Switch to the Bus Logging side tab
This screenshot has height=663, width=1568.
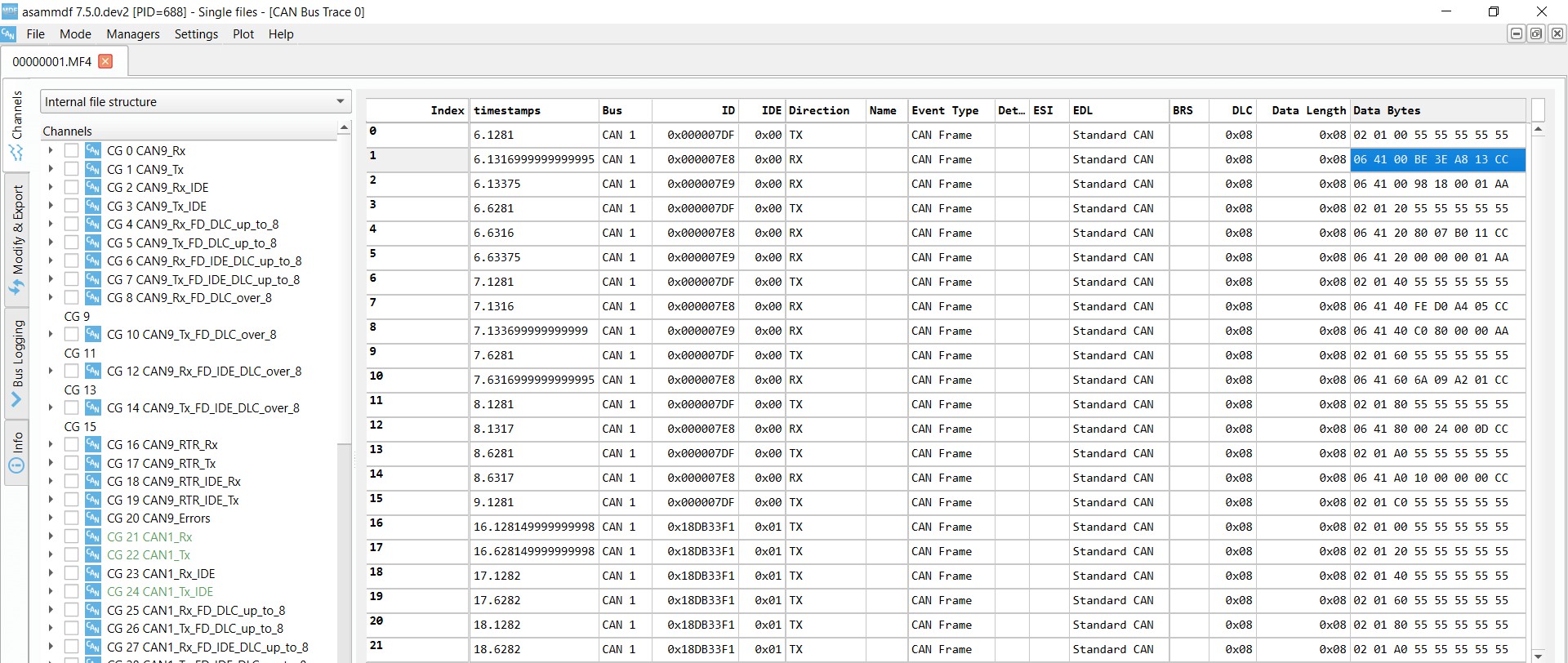(16, 364)
